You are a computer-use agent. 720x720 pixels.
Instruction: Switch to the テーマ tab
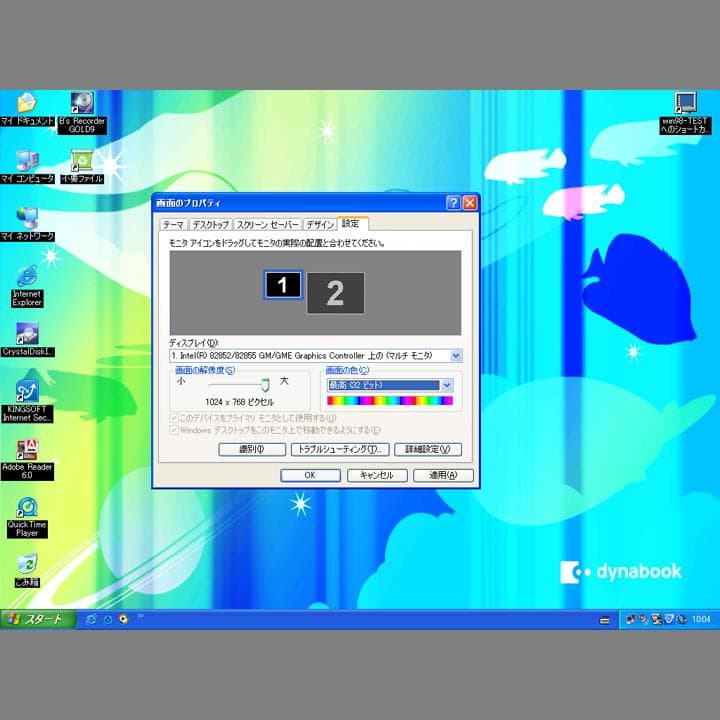[x=174, y=225]
